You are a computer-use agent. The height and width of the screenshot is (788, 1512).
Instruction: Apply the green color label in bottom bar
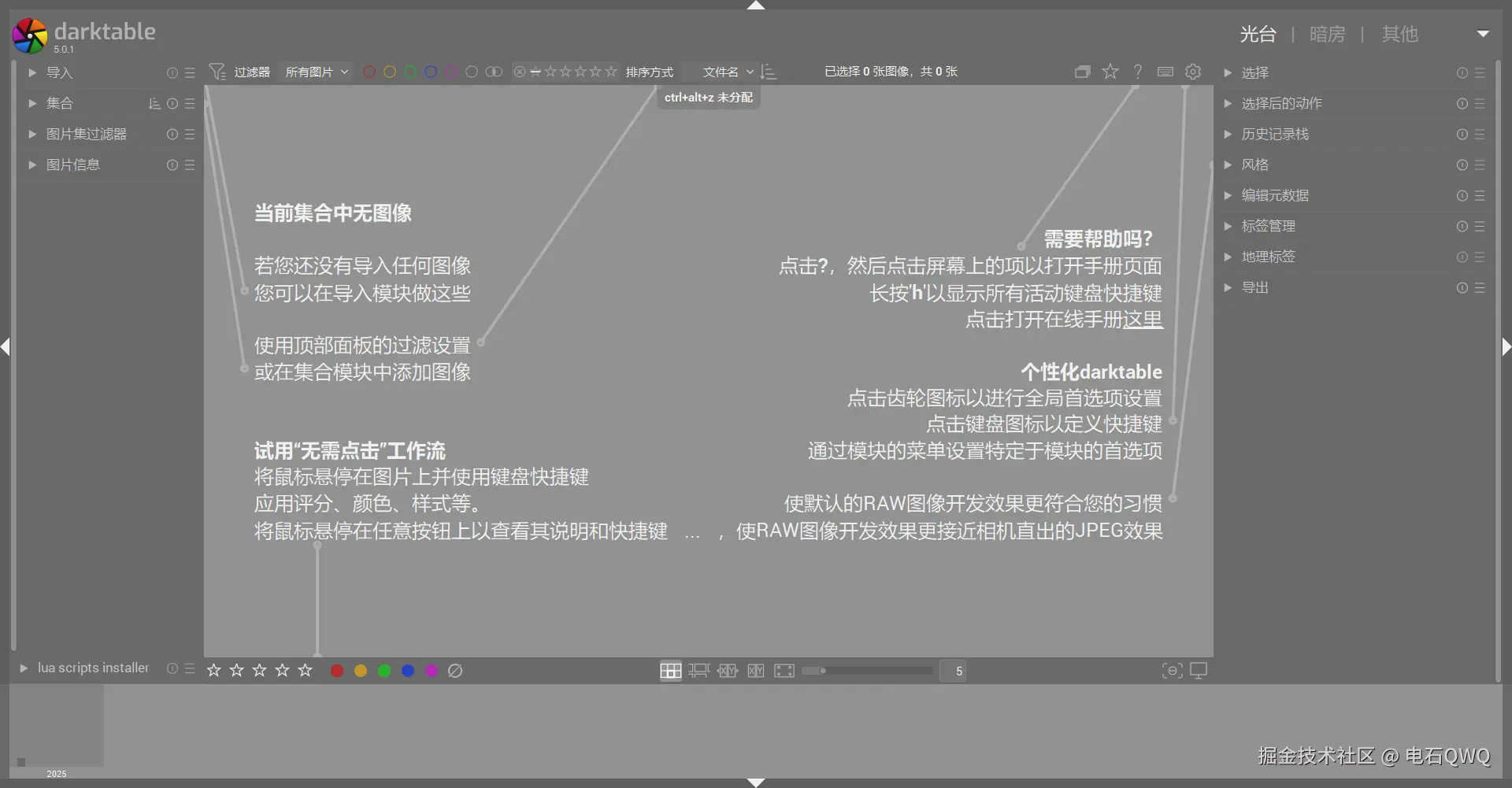pyautogui.click(x=384, y=671)
